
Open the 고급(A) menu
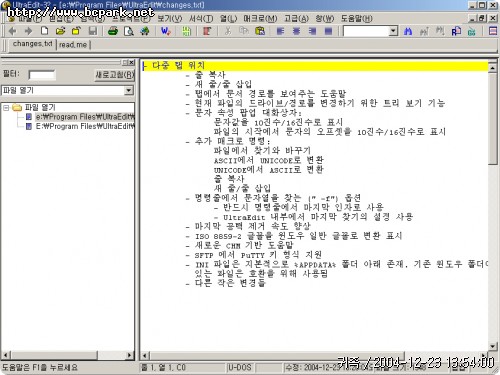(296, 18)
